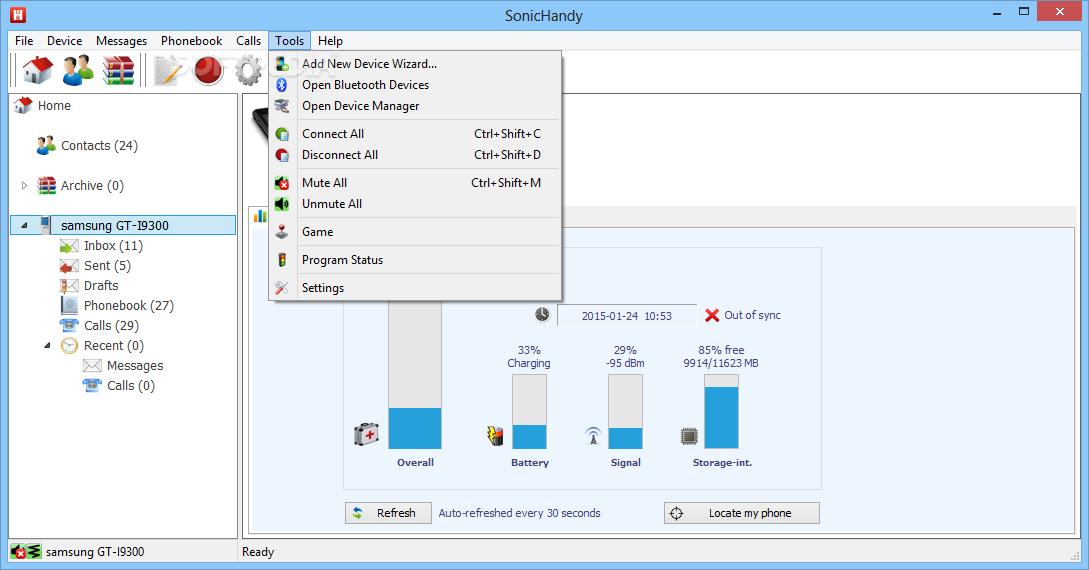Choose Settings from Tools menu
1089x570 pixels.
click(x=415, y=288)
